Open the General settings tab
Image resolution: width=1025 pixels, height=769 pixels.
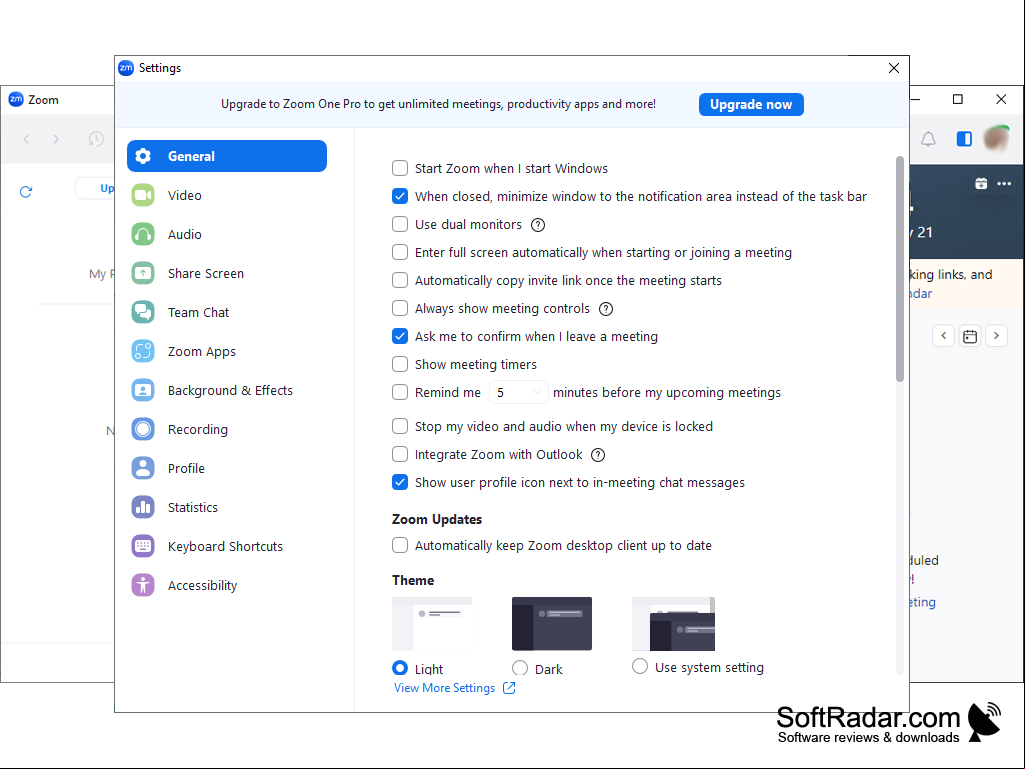pos(227,156)
